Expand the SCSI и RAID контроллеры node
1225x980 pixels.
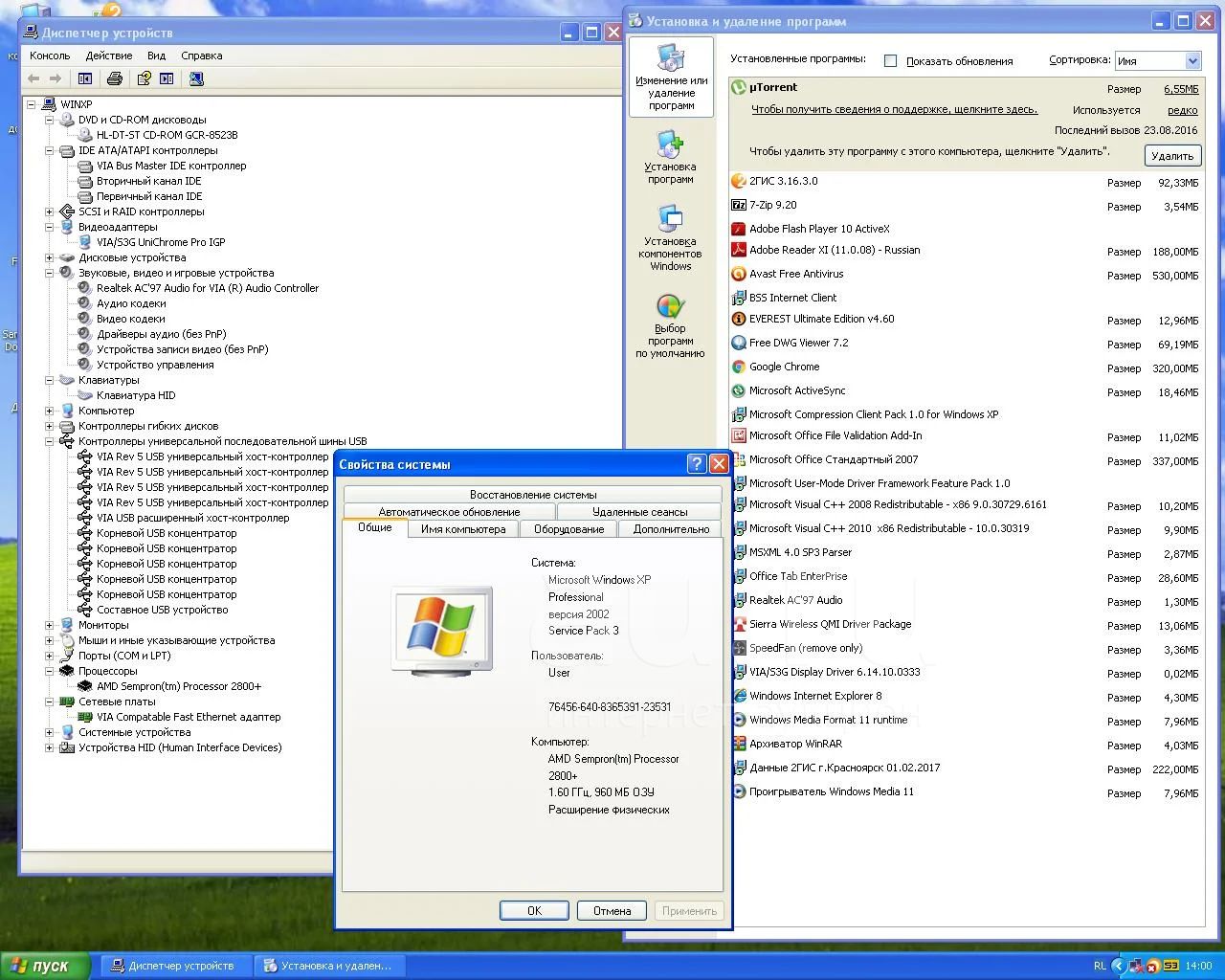coord(49,212)
